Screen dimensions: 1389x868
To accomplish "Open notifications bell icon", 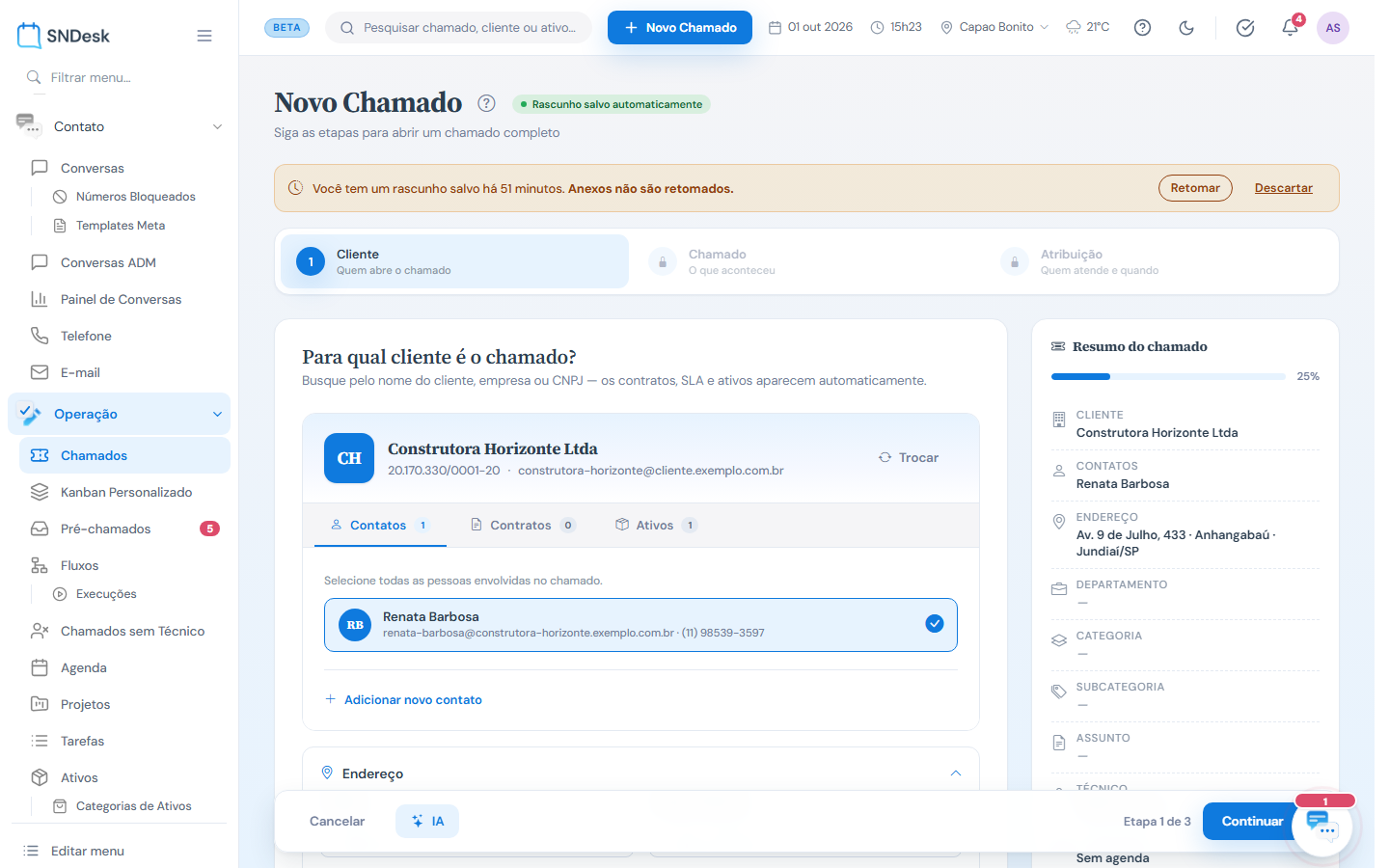I will (1290, 28).
